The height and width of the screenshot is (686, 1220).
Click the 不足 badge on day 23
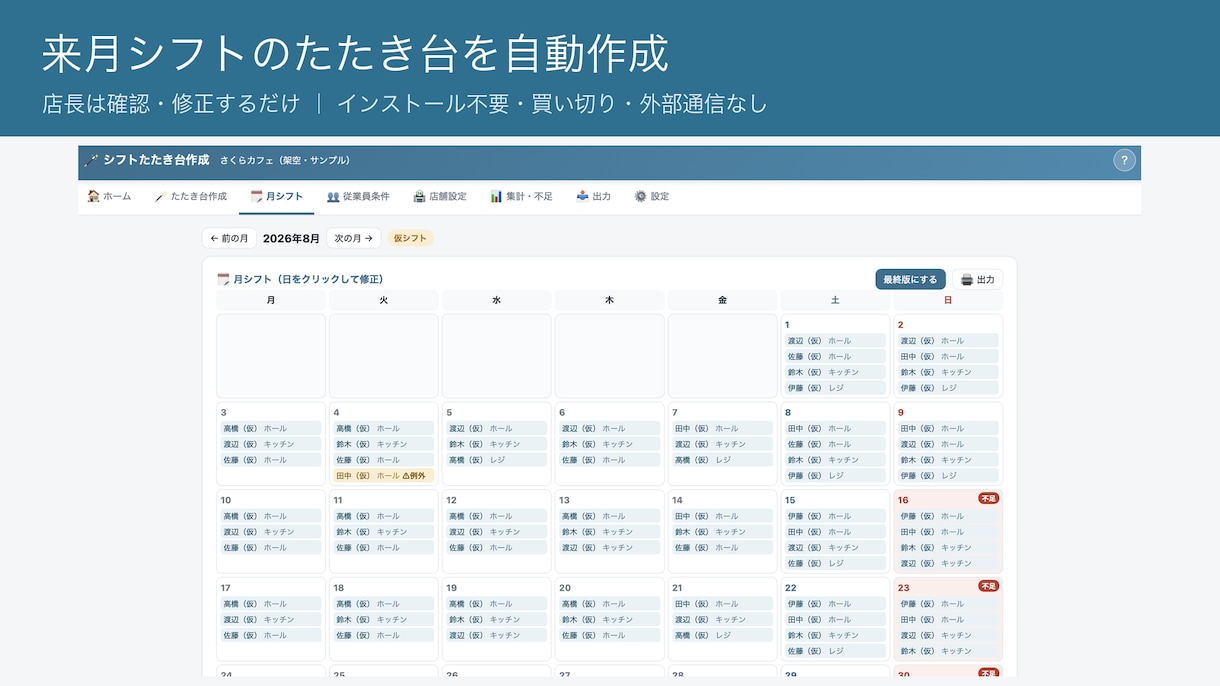[988, 586]
